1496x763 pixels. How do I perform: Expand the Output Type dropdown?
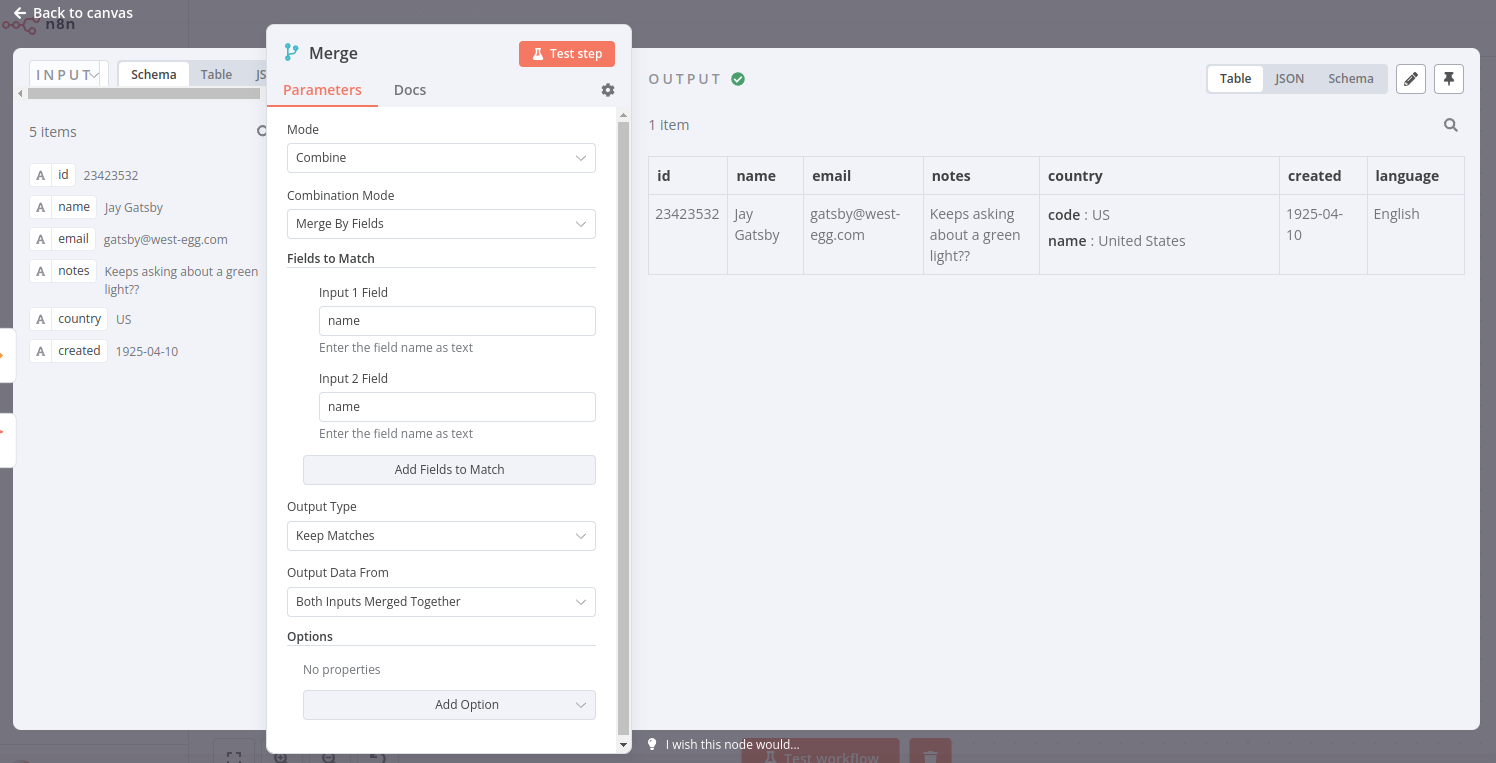pyautogui.click(x=441, y=535)
